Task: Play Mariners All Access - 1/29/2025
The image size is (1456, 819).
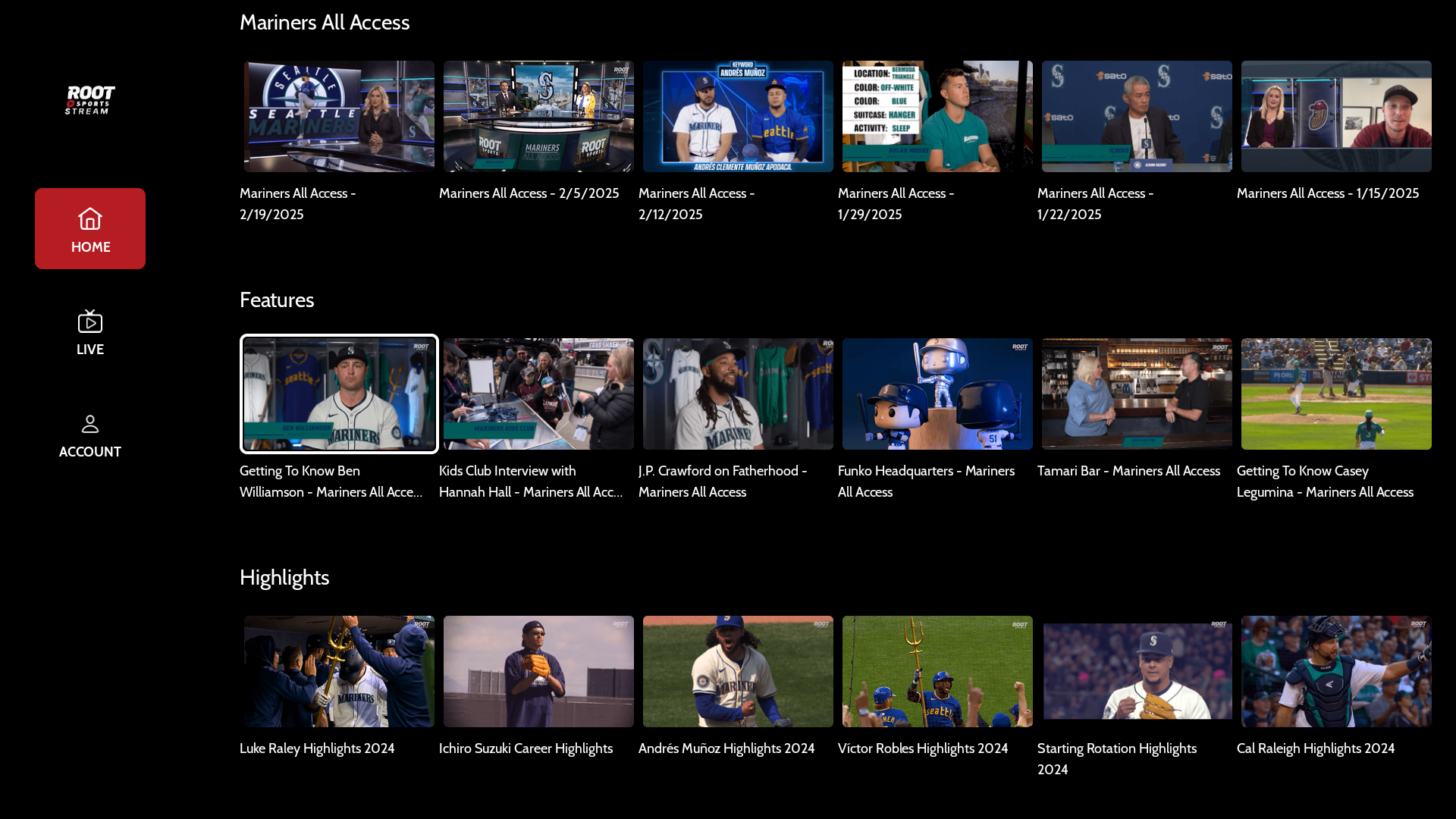Action: (937, 116)
